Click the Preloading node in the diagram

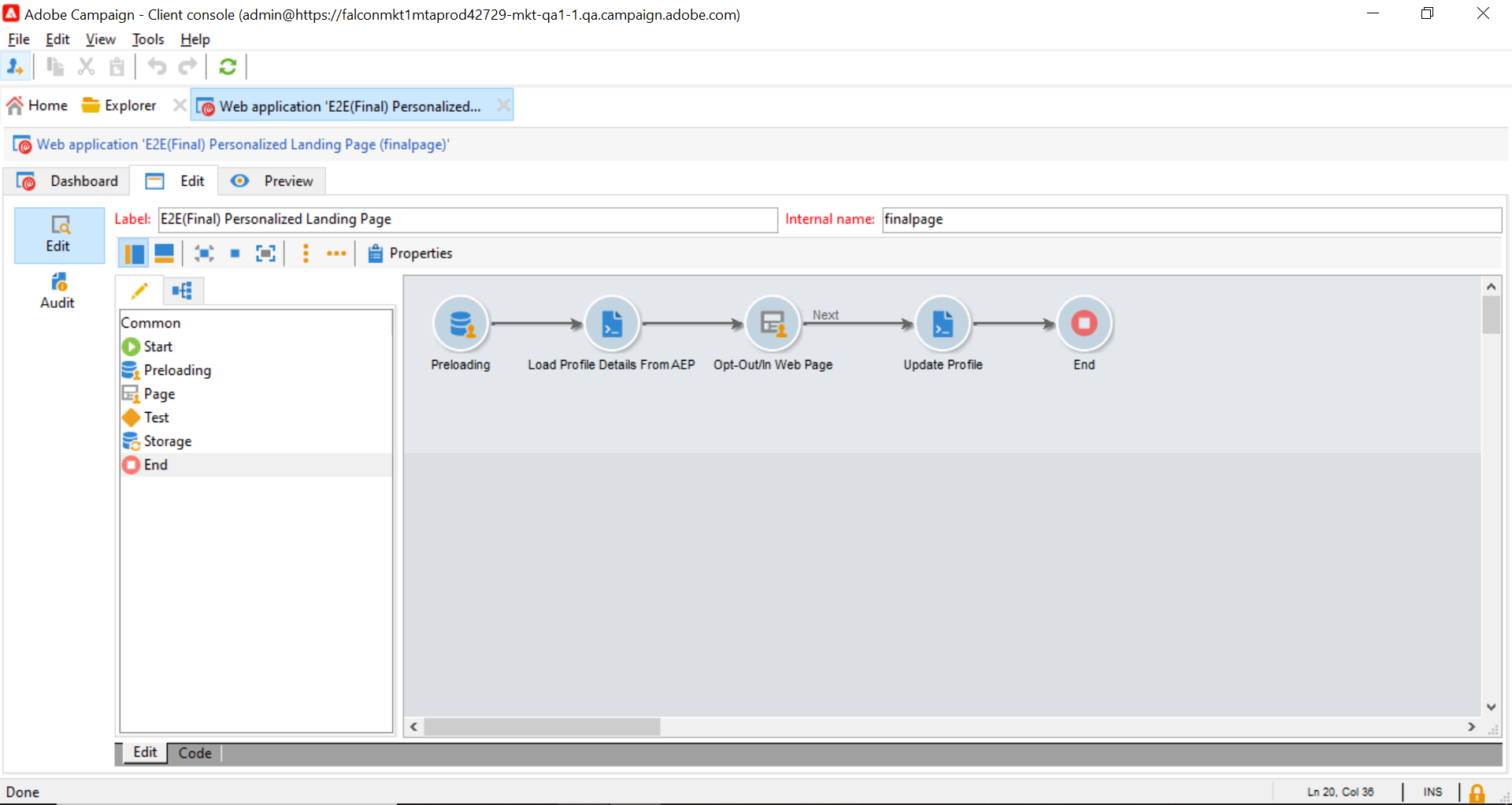pyautogui.click(x=461, y=324)
